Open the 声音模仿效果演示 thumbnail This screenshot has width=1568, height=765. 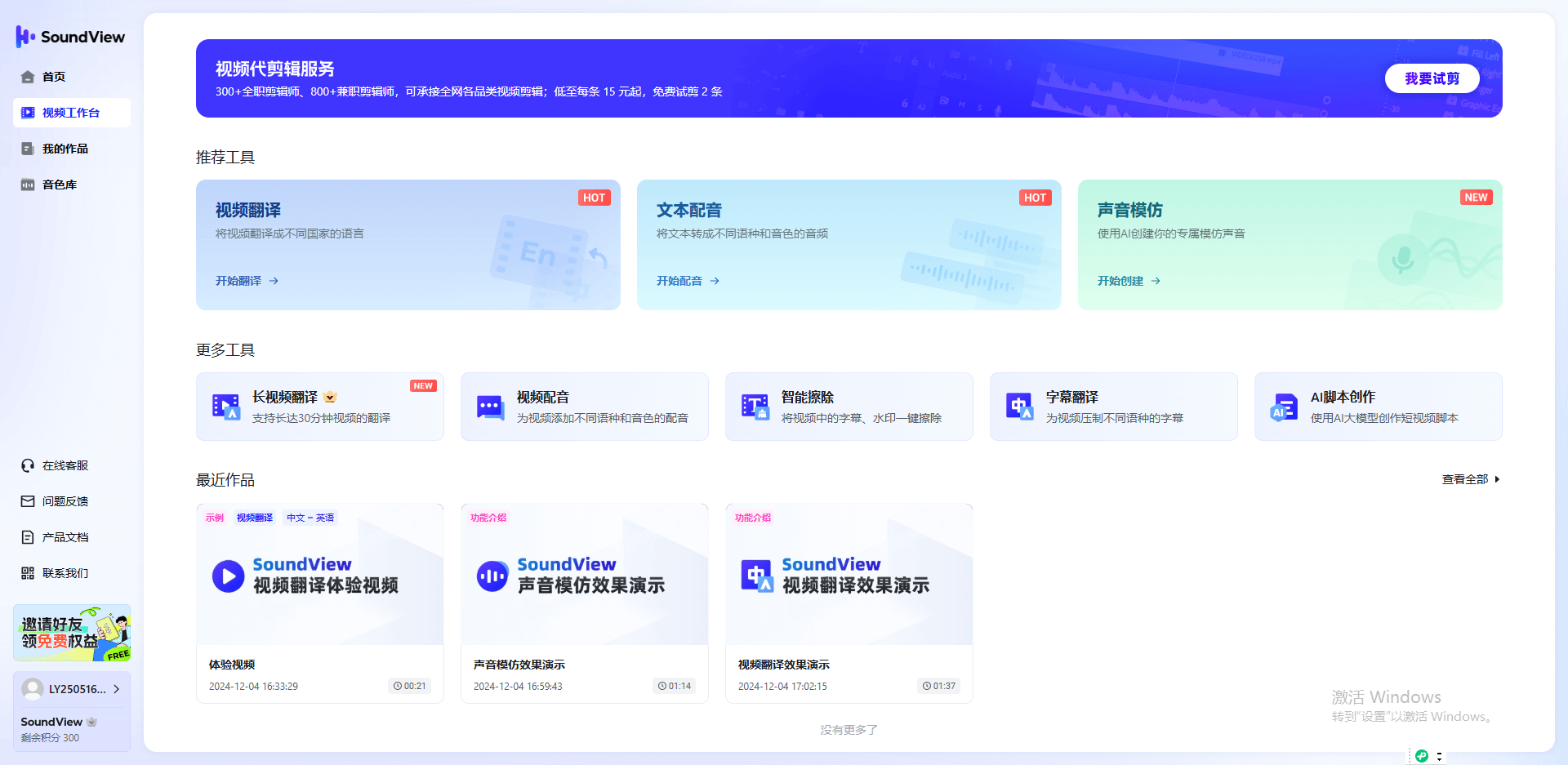pyautogui.click(x=585, y=575)
